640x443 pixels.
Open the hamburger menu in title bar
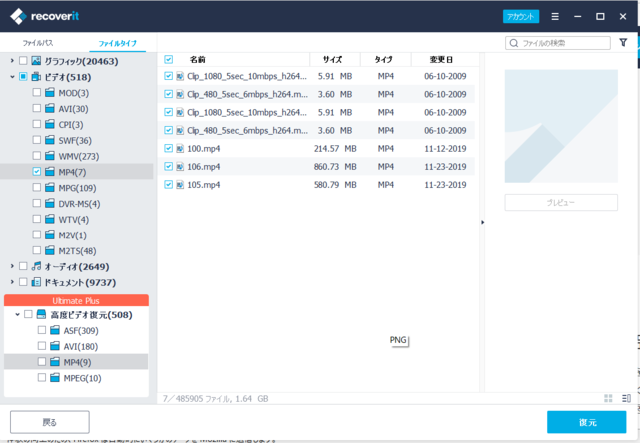pyautogui.click(x=555, y=17)
